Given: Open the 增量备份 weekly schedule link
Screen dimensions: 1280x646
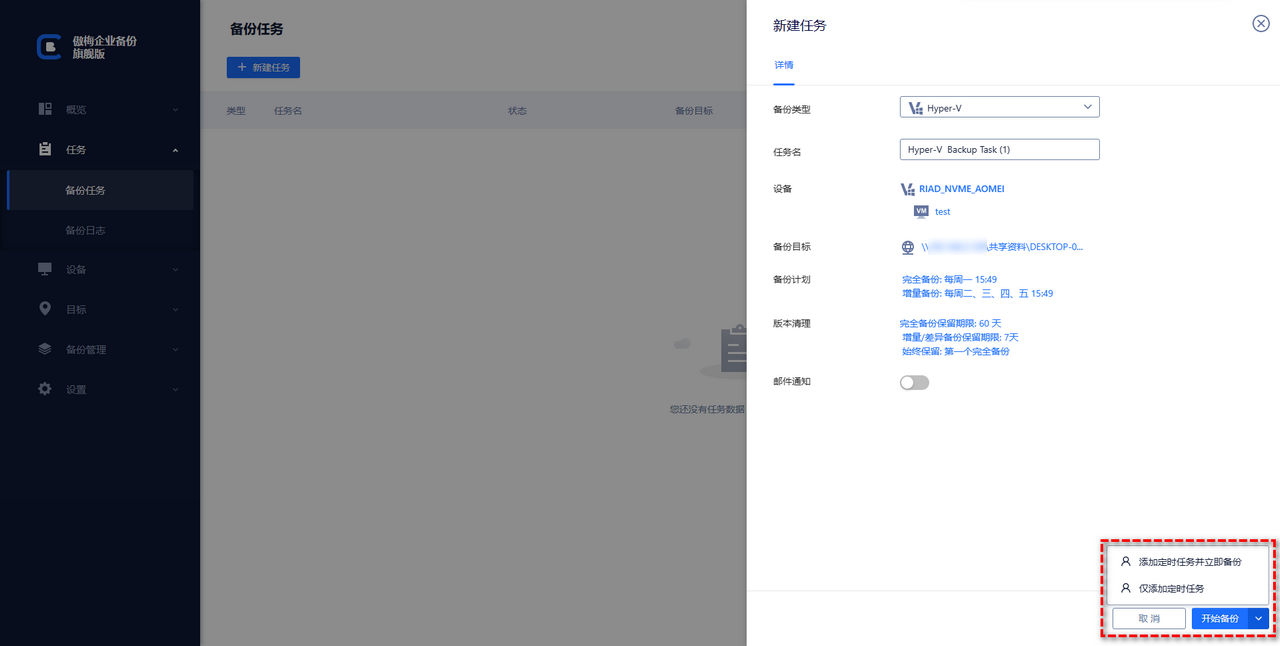Looking at the screenshot, I should coord(977,294).
